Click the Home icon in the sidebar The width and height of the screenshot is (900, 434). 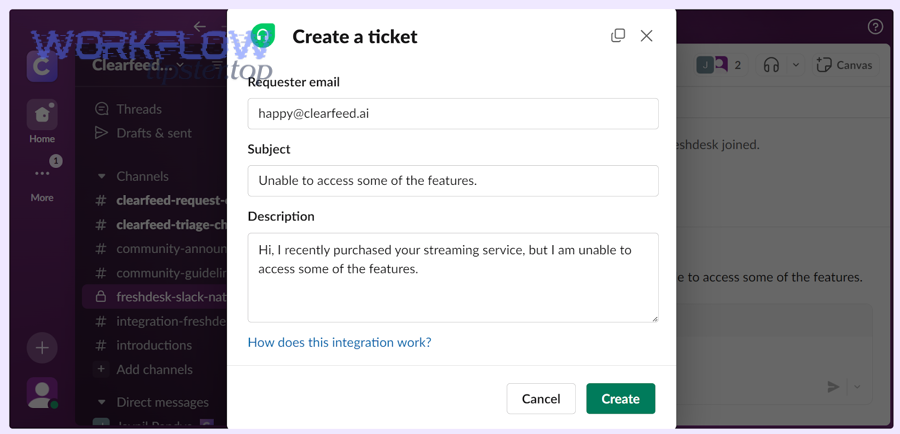tap(42, 115)
